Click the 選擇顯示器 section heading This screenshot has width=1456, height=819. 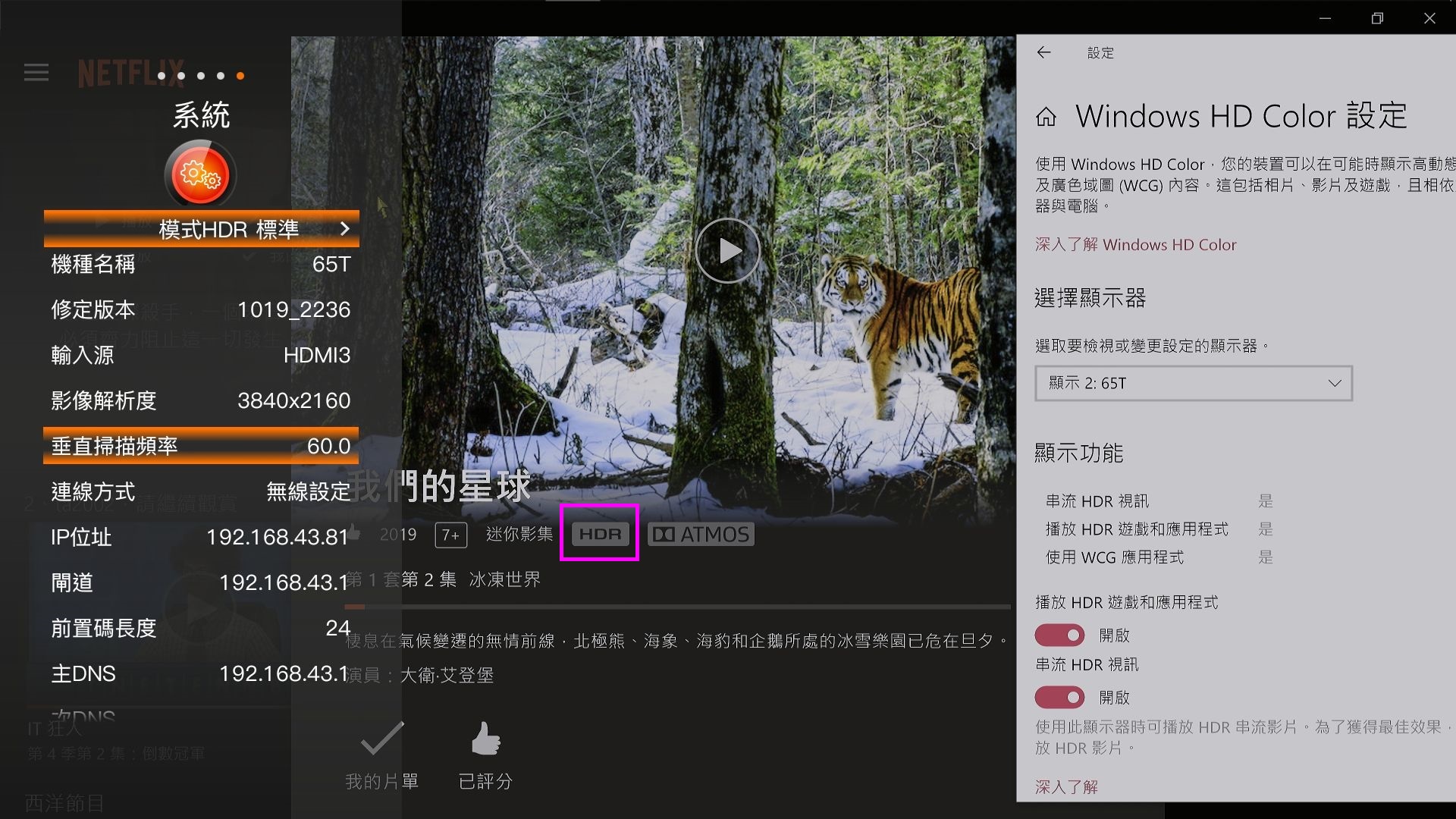tap(1090, 298)
